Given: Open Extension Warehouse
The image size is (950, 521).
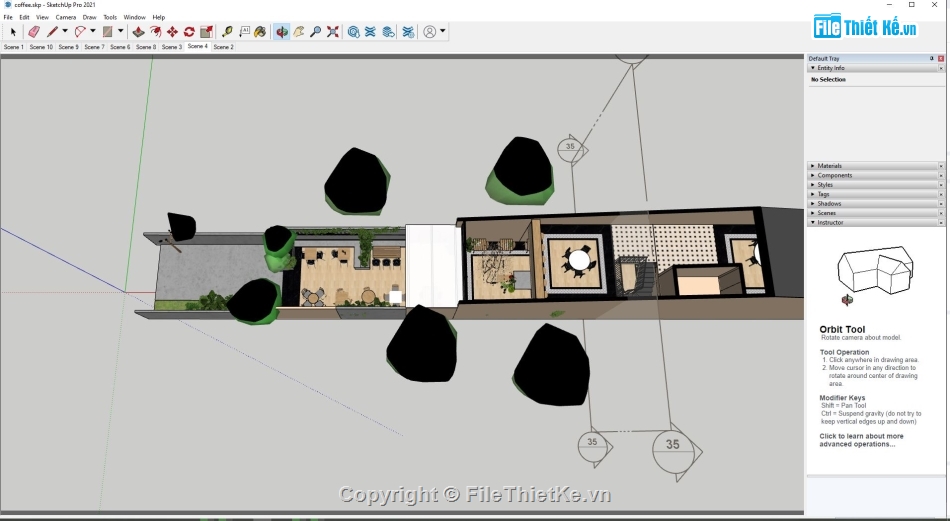Looking at the screenshot, I should tap(371, 32).
